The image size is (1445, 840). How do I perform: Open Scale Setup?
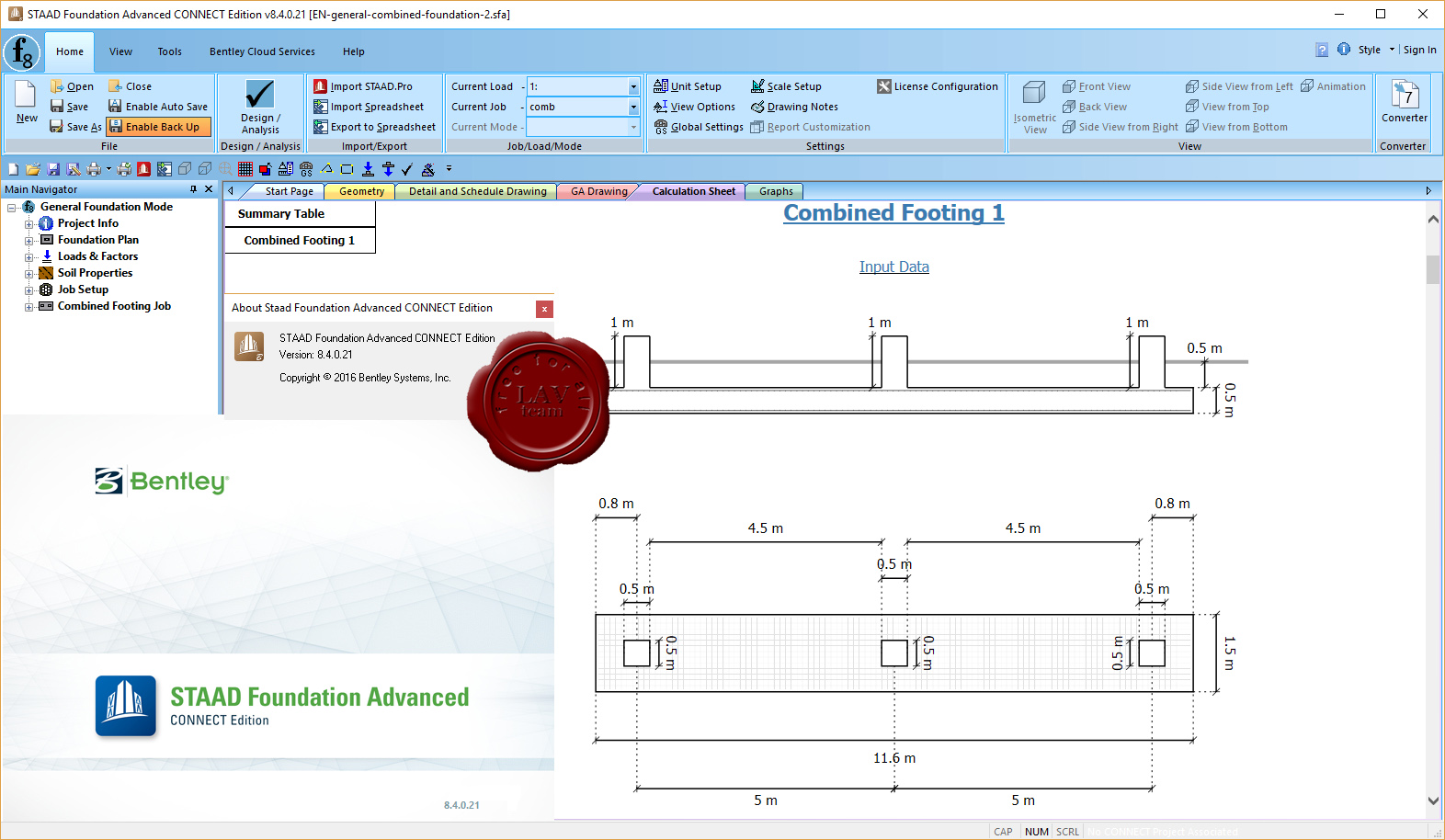[x=786, y=86]
